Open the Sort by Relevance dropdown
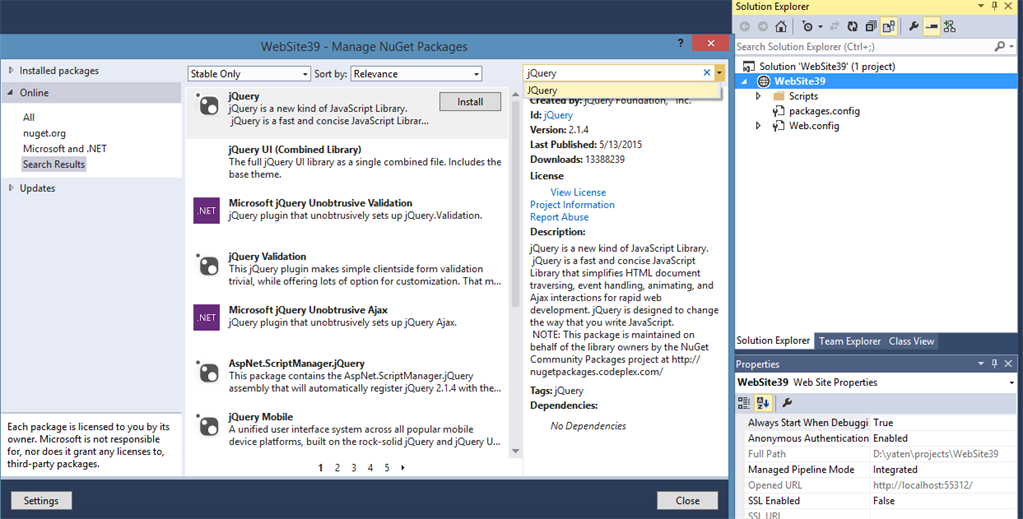This screenshot has height=519, width=1023. click(416, 74)
